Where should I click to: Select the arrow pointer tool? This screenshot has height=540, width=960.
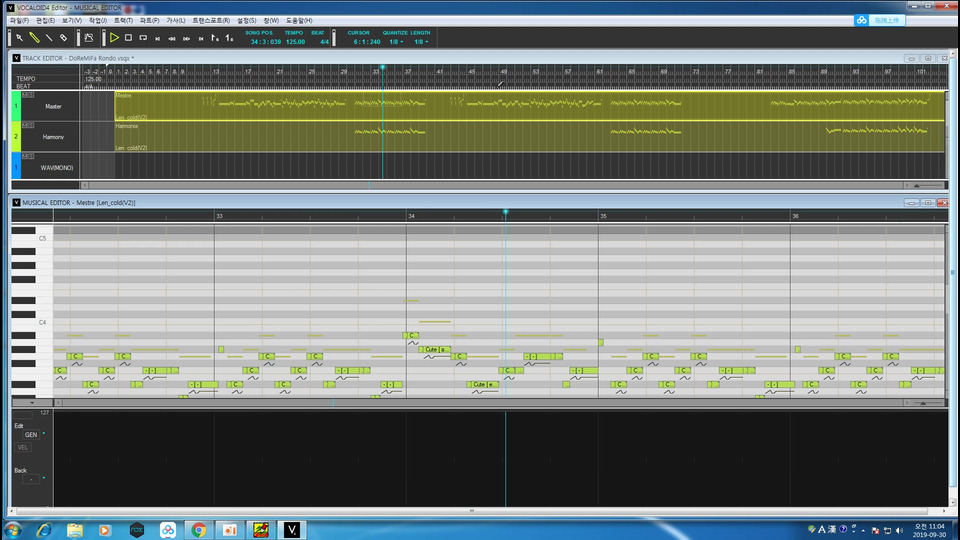(x=20, y=38)
